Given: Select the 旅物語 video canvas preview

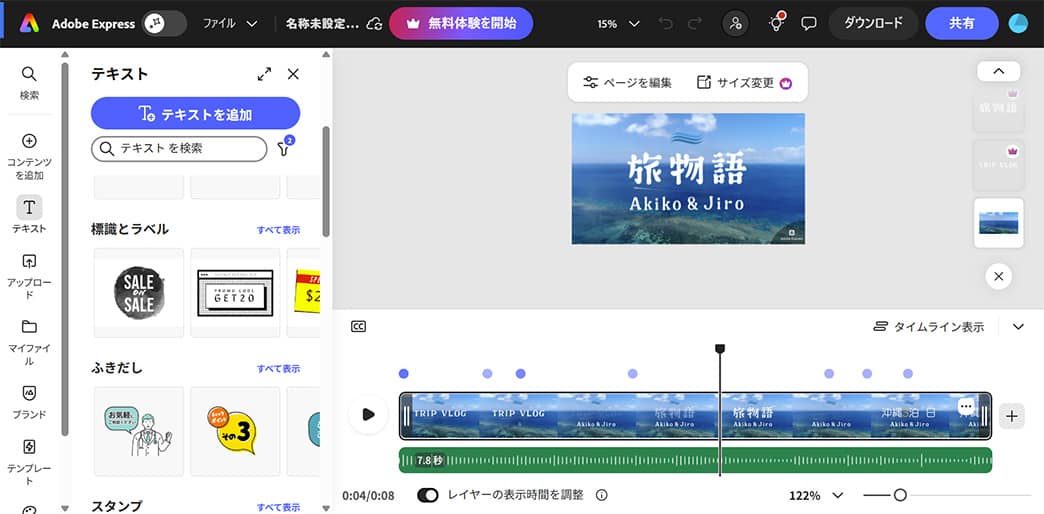Looking at the screenshot, I should 688,178.
